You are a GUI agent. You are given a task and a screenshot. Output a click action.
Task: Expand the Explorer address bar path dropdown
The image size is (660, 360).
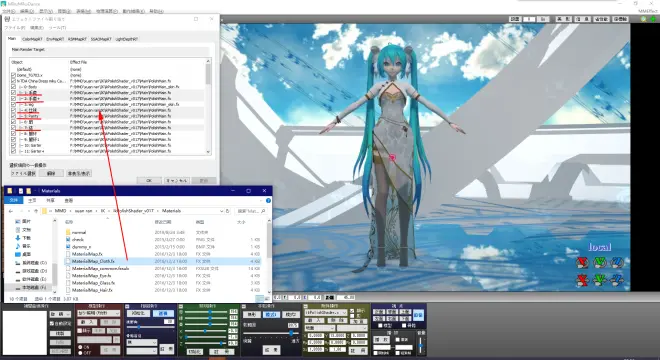pyautogui.click(x=222, y=211)
